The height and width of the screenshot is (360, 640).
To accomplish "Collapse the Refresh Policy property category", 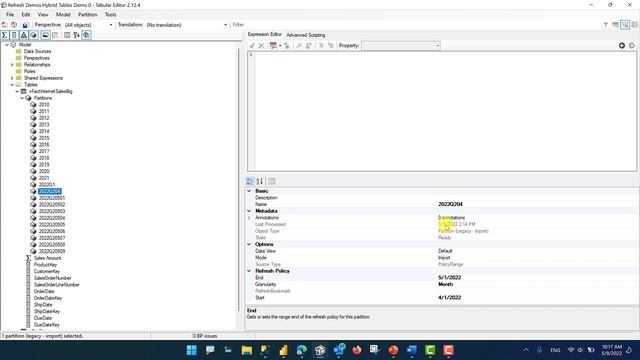I will point(249,271).
